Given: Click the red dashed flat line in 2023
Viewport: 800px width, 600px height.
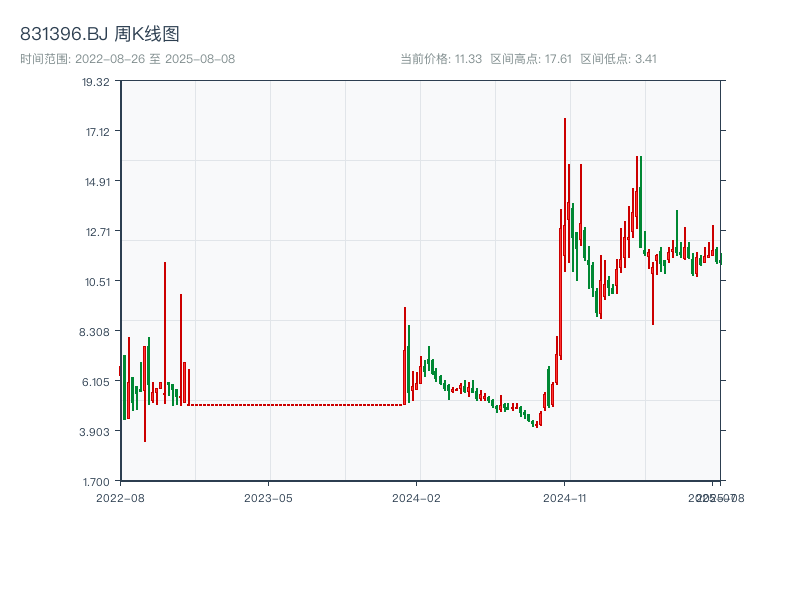Looking at the screenshot, I should (x=295, y=405).
